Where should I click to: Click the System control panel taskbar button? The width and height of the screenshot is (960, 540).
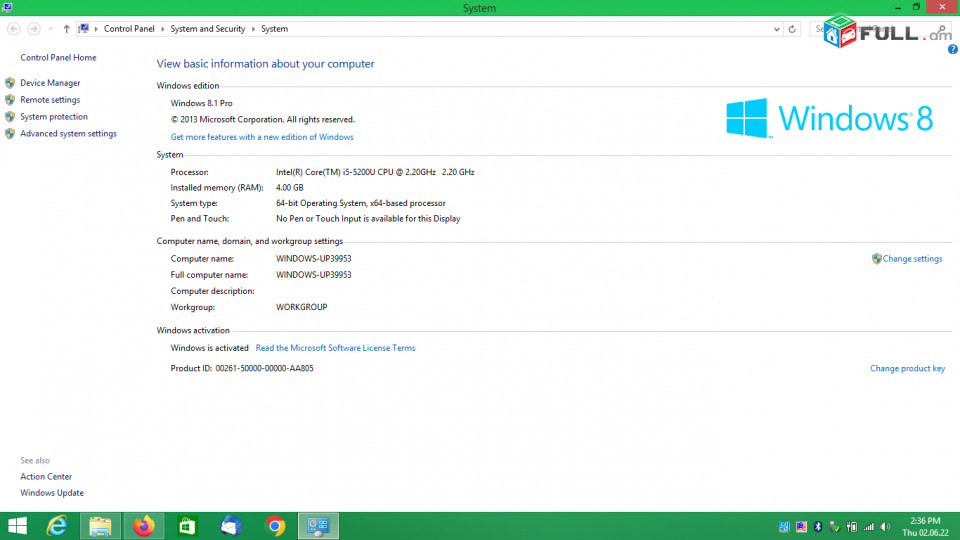click(x=318, y=526)
